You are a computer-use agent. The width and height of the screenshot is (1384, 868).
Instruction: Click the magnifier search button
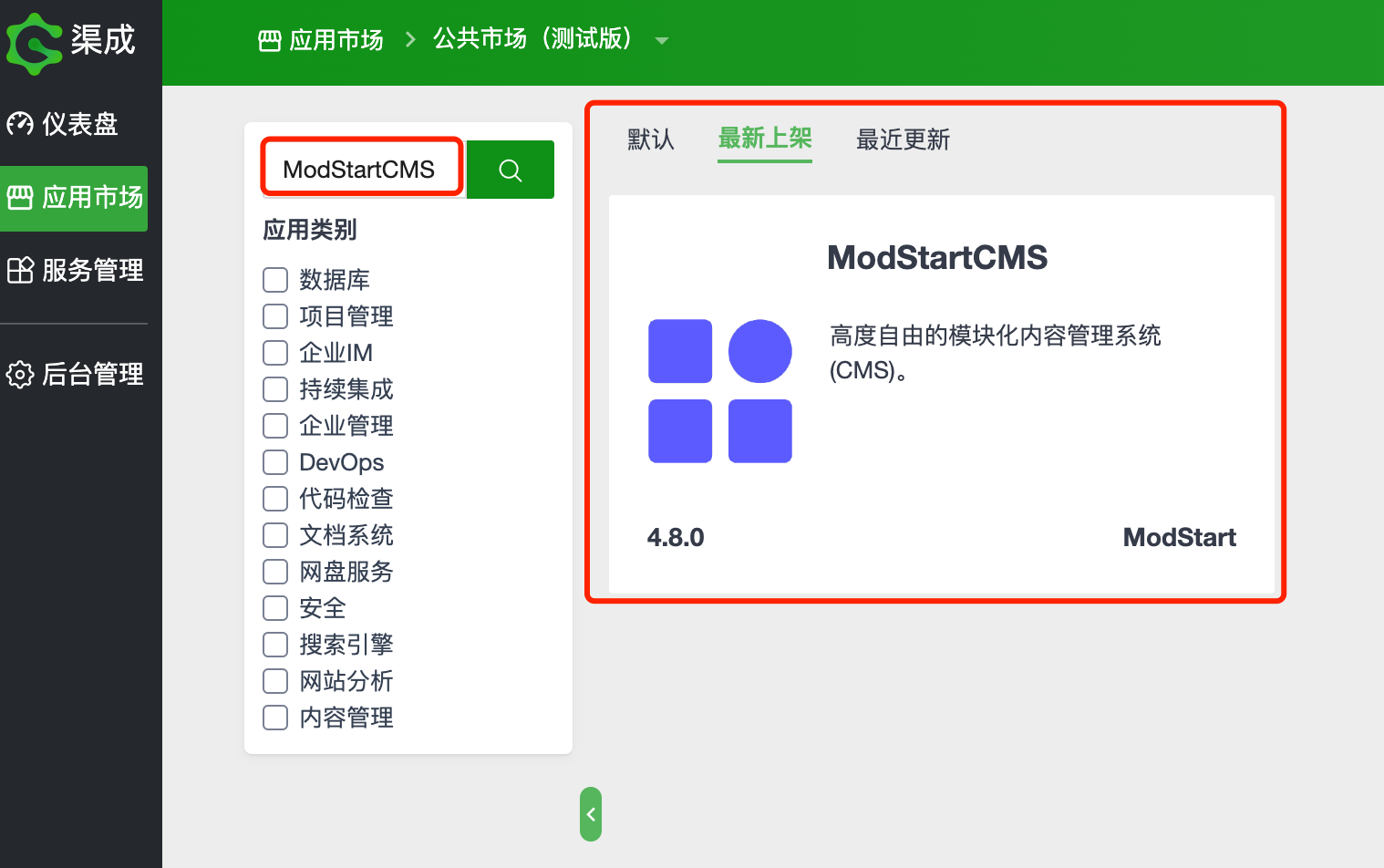[x=511, y=170]
